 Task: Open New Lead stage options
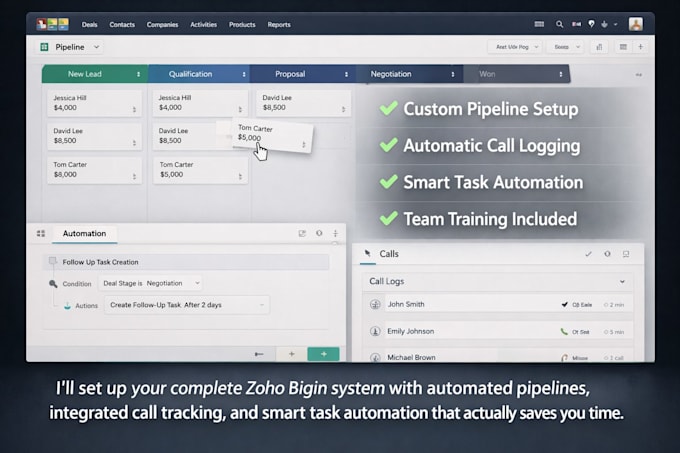[x=138, y=75]
